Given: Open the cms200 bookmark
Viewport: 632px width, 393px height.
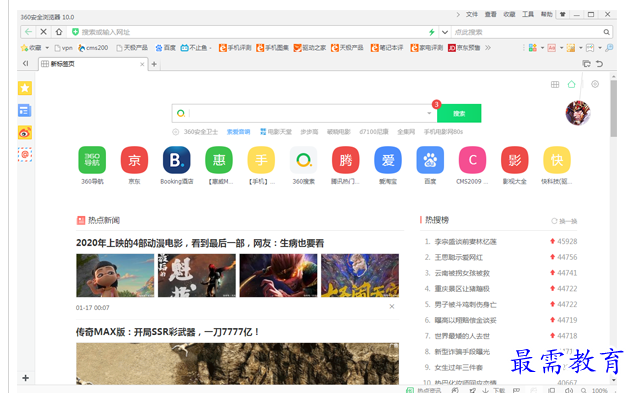Looking at the screenshot, I should click(x=94, y=48).
